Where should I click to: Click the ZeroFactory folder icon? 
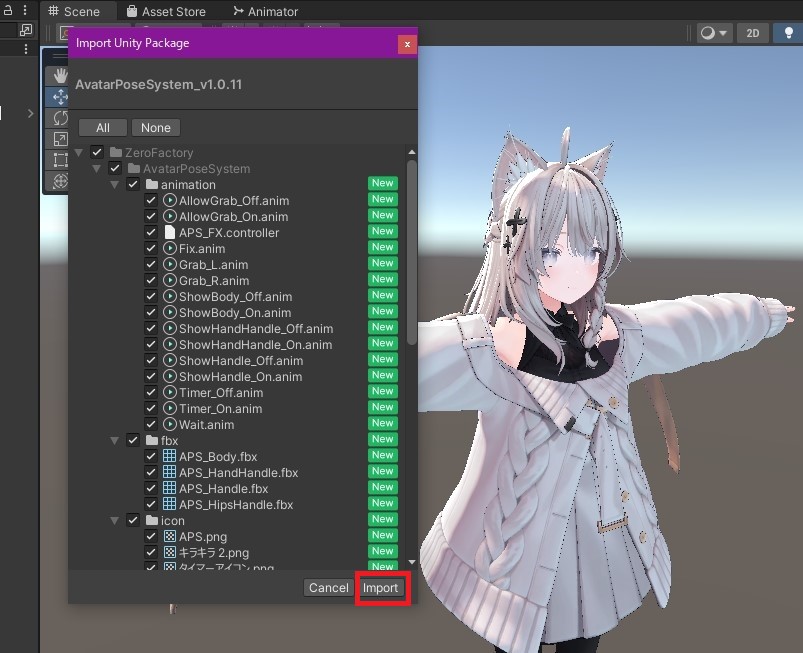pyautogui.click(x=116, y=152)
